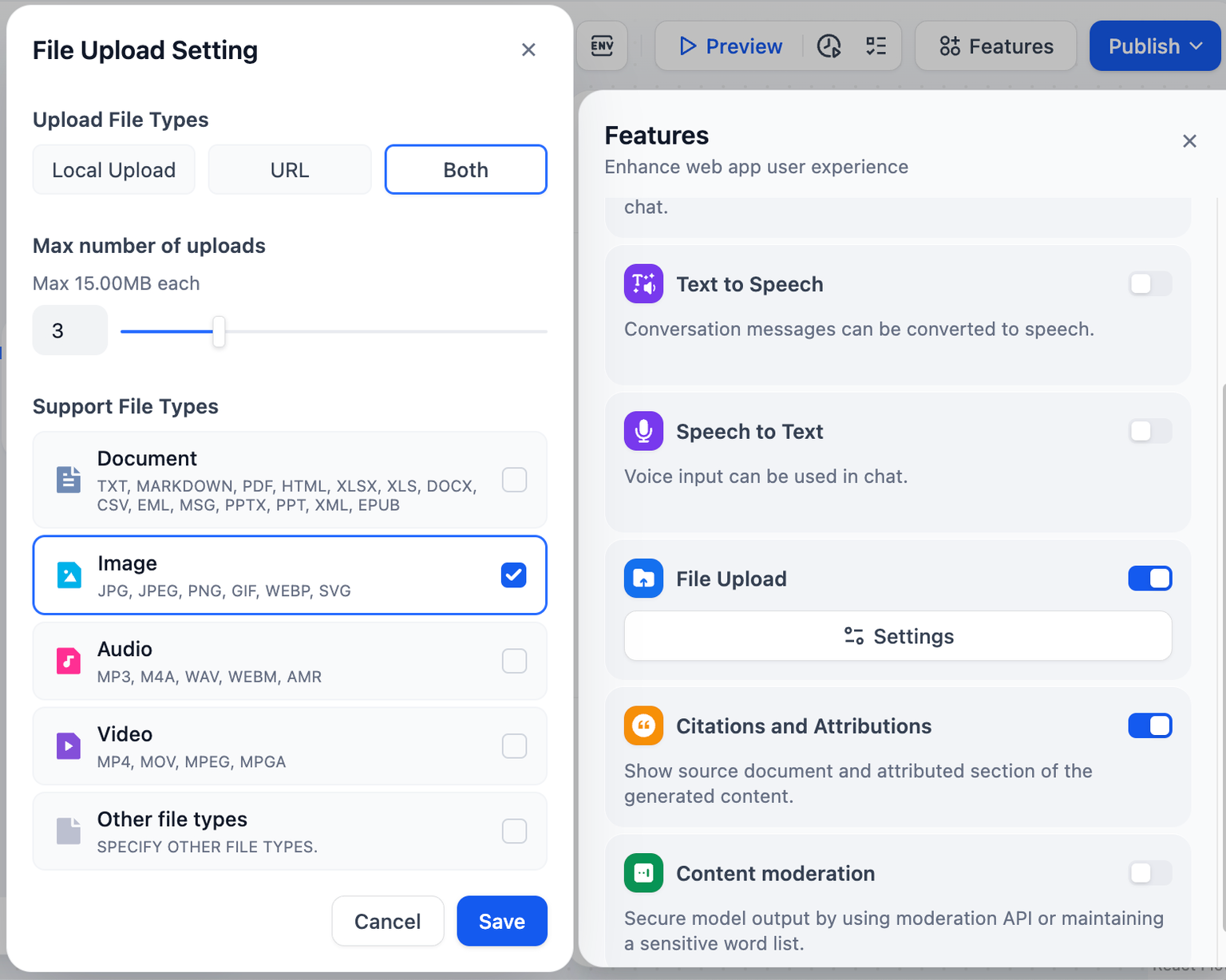
Task: Click the Speech to Text microphone icon
Action: [x=643, y=431]
